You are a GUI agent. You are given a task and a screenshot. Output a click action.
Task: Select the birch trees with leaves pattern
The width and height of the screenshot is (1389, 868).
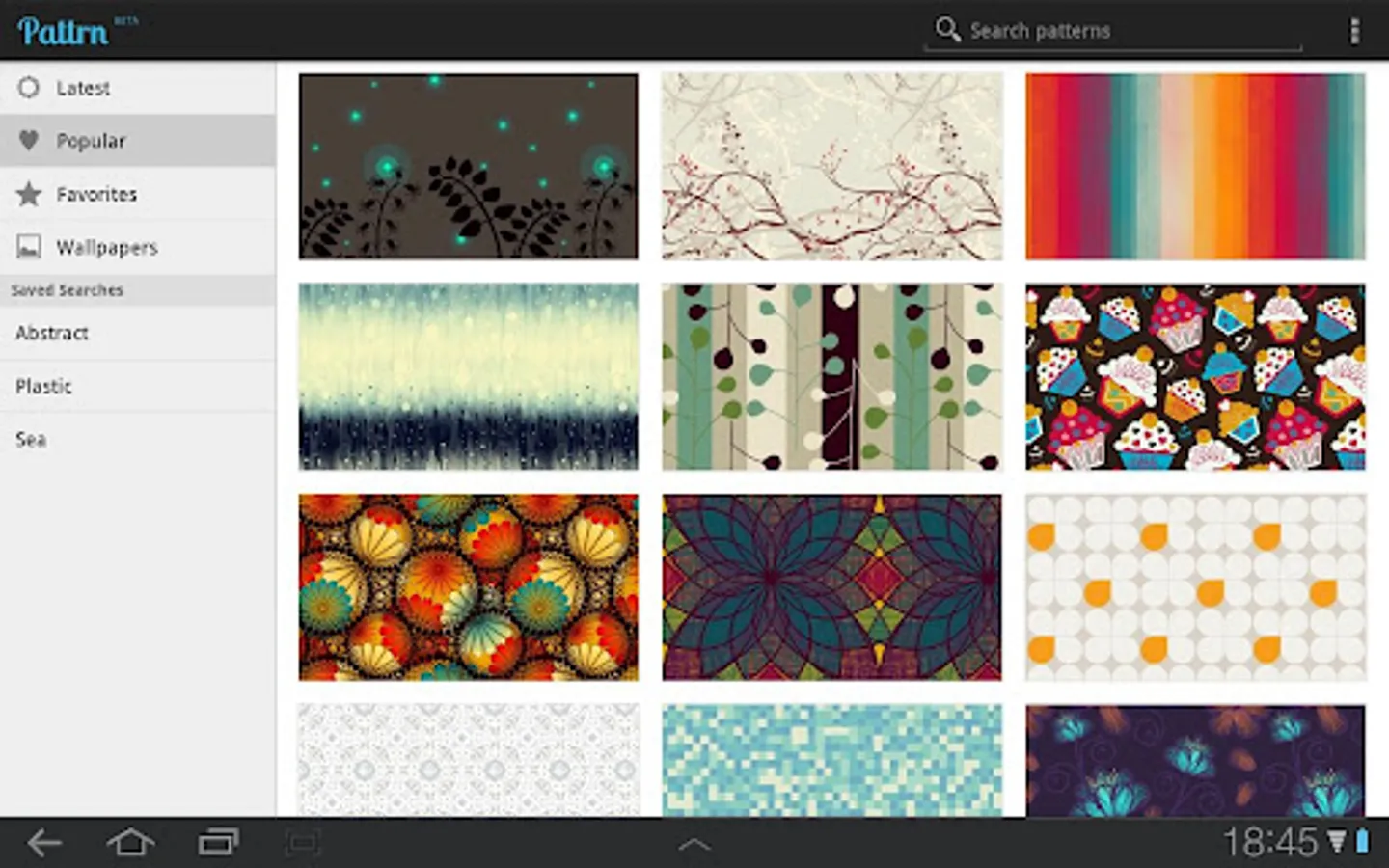pyautogui.click(x=831, y=376)
